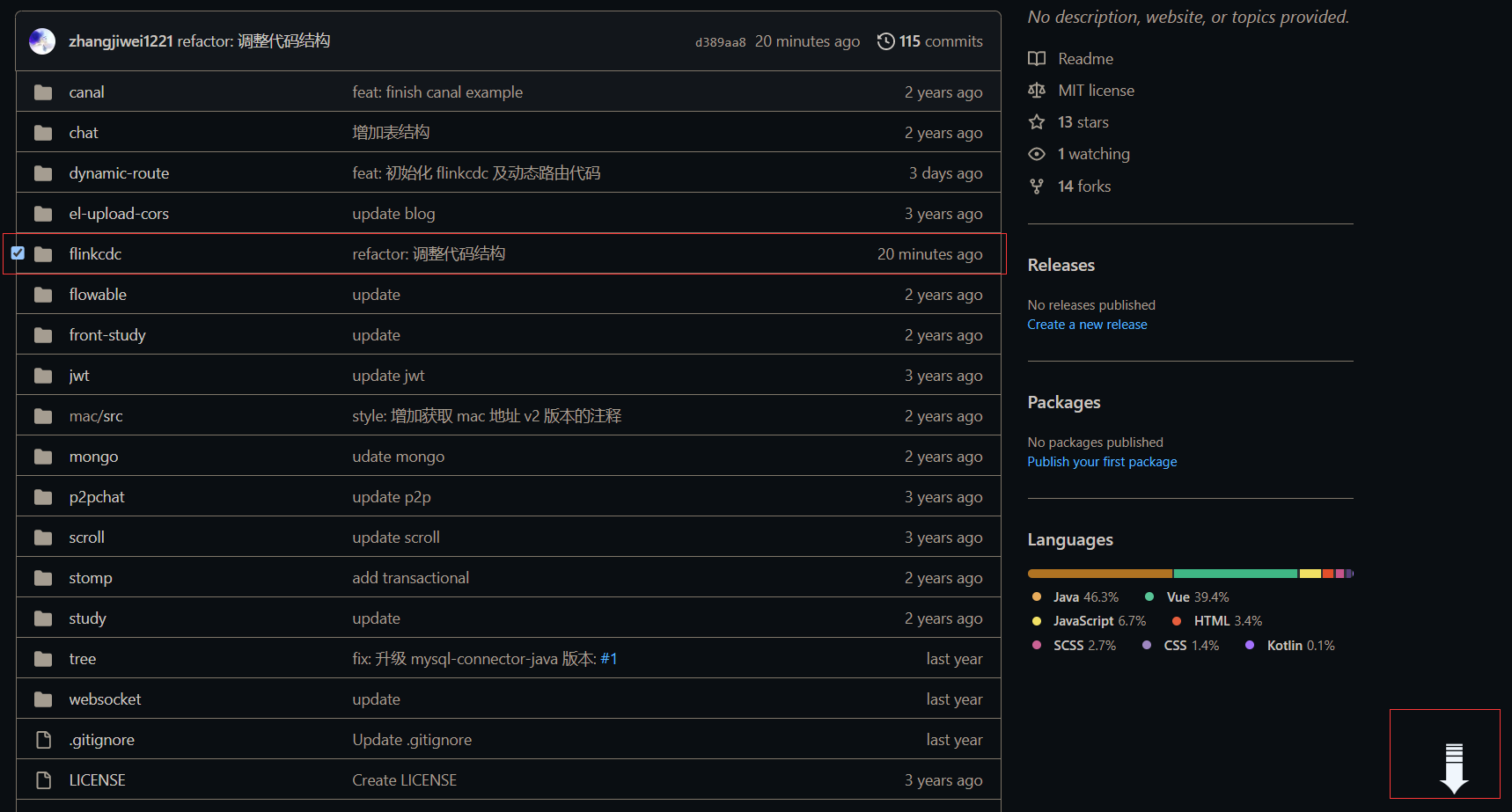View the 13 stars list
This screenshot has height=812, width=1512.
point(1083,122)
